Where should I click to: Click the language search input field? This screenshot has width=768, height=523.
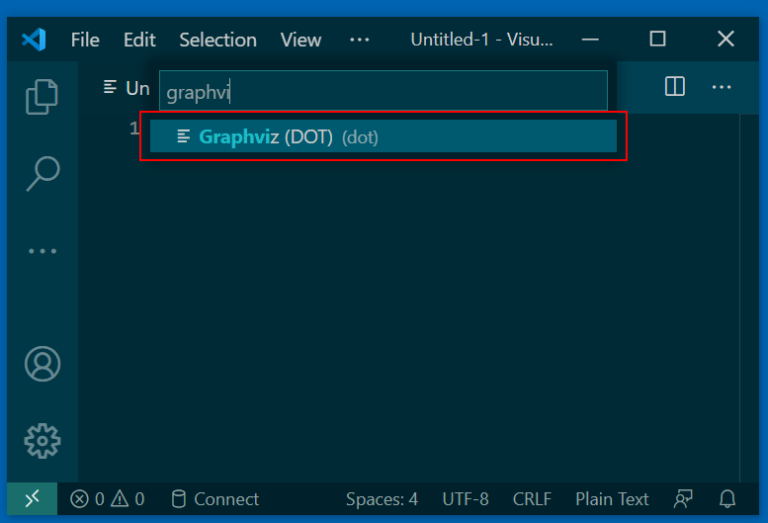click(383, 93)
